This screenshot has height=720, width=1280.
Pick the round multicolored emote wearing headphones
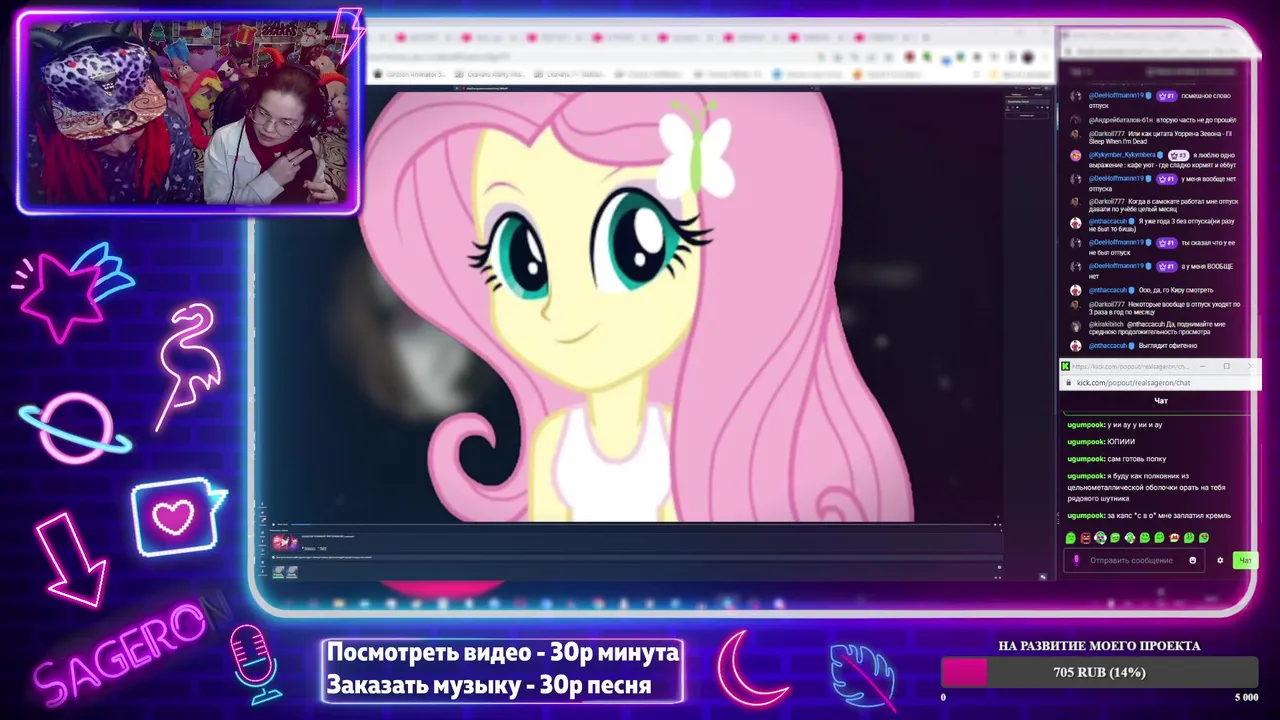(x=1100, y=538)
